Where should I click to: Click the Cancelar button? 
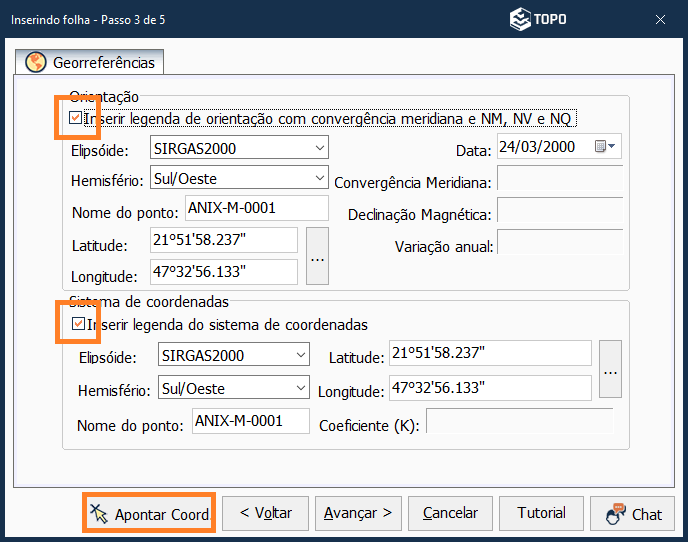click(x=450, y=513)
